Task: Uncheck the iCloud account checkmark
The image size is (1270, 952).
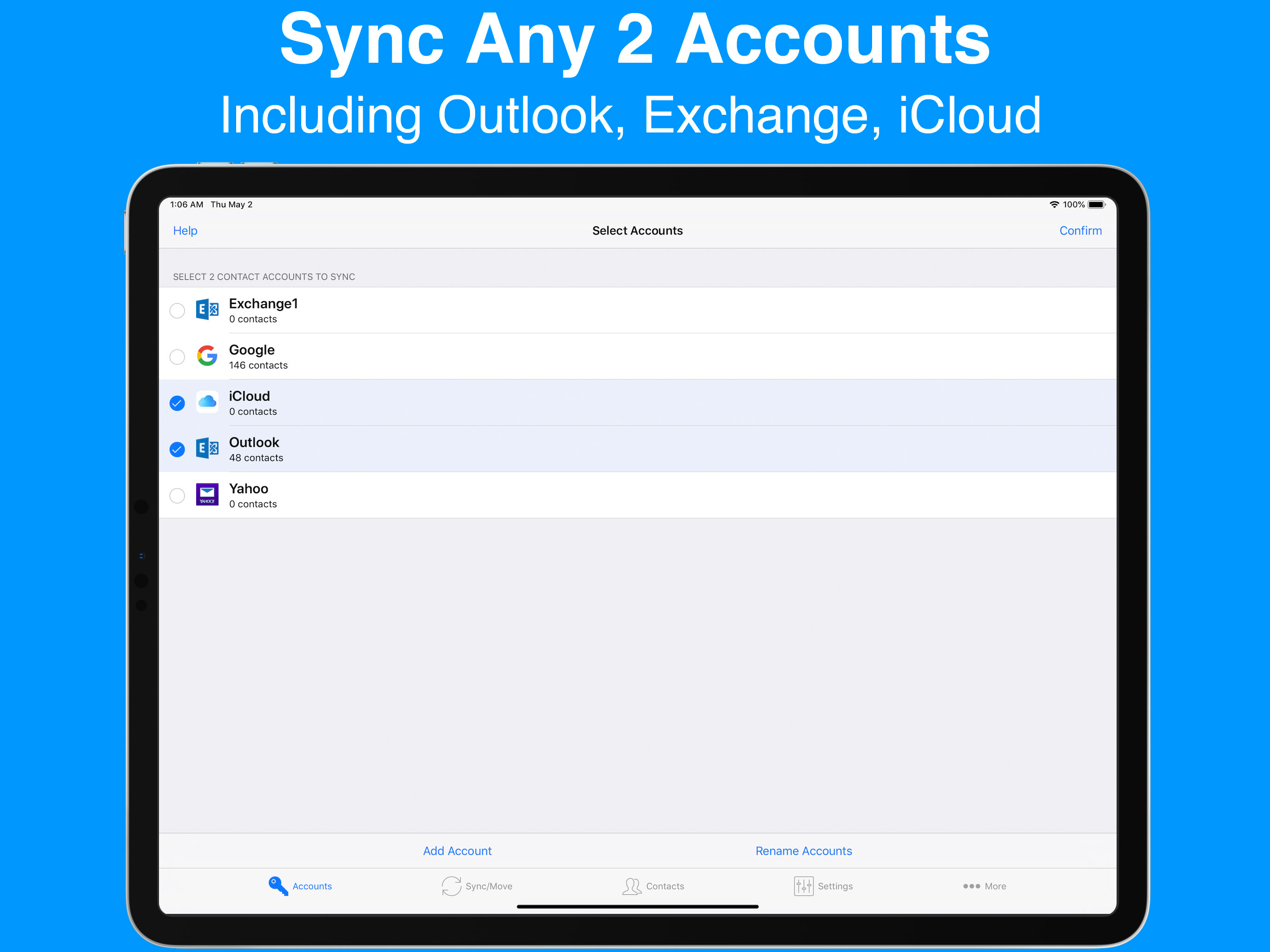Action: click(178, 403)
